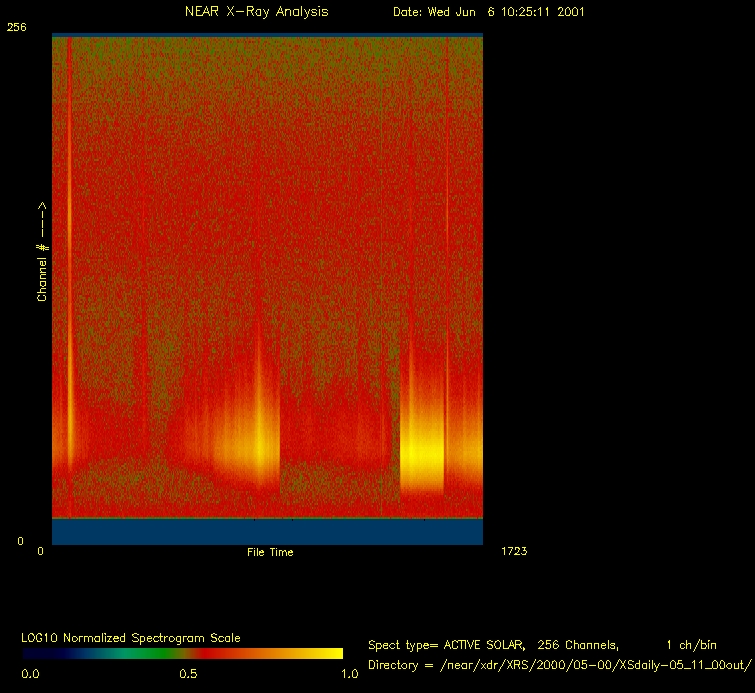755x693 pixels.
Task: Select the vertical Channel # axis label
Action: [x=42, y=252]
